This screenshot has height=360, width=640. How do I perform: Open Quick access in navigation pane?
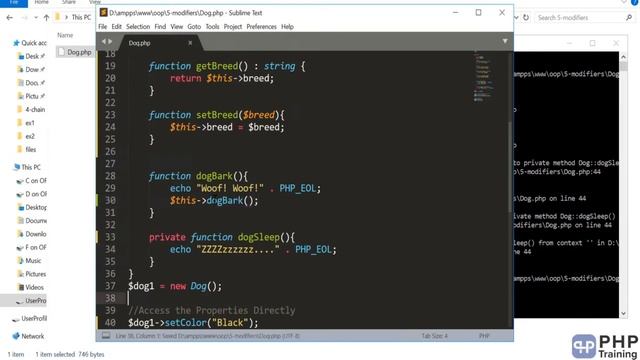(30, 43)
